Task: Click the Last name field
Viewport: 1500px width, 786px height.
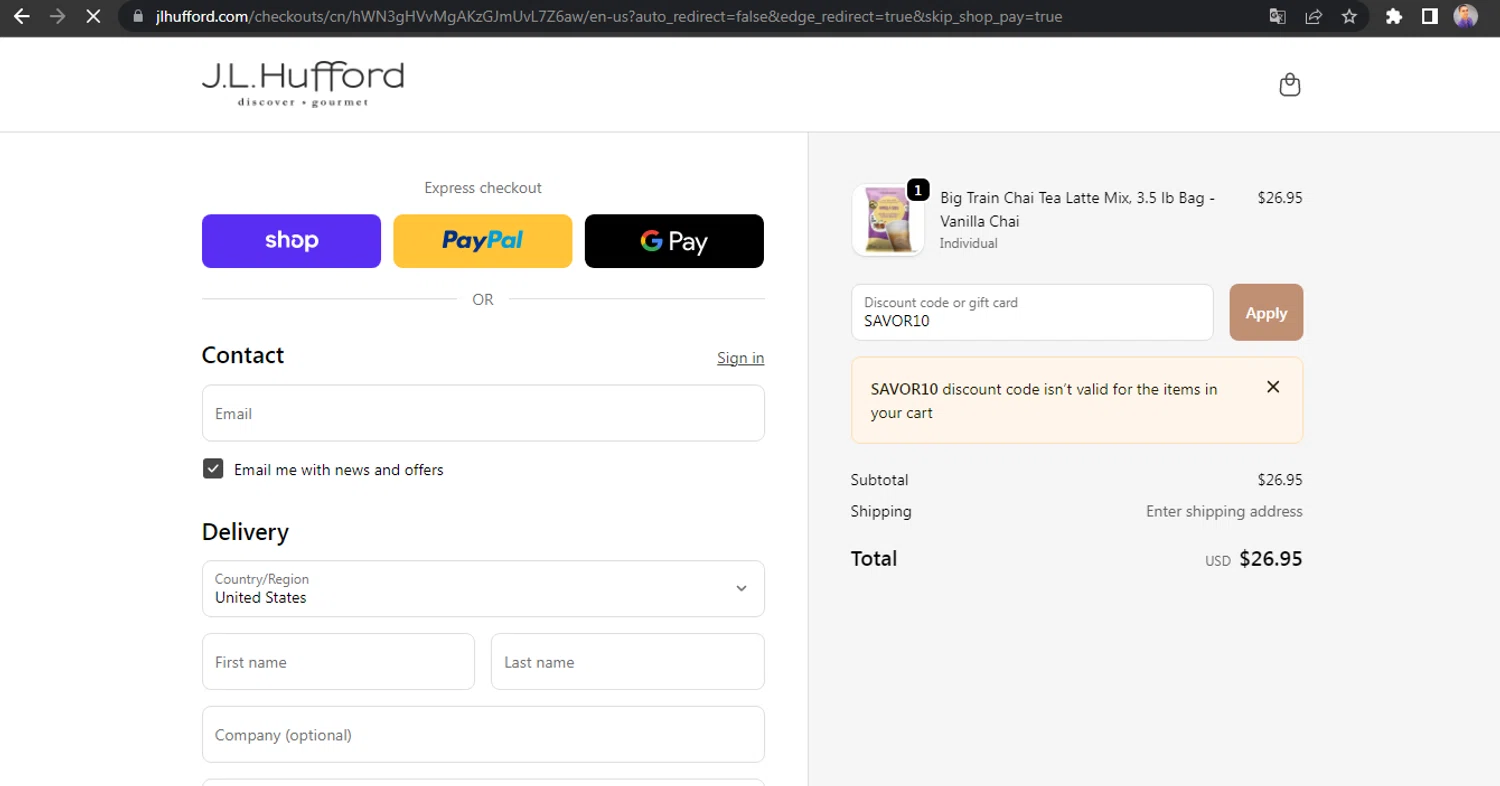Action: [x=628, y=661]
